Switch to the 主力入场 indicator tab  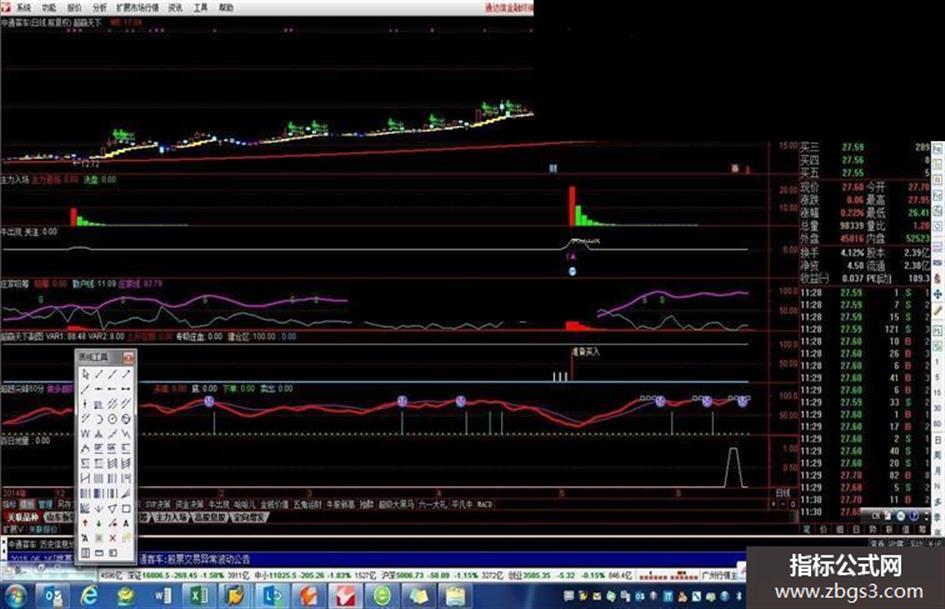click(171, 517)
